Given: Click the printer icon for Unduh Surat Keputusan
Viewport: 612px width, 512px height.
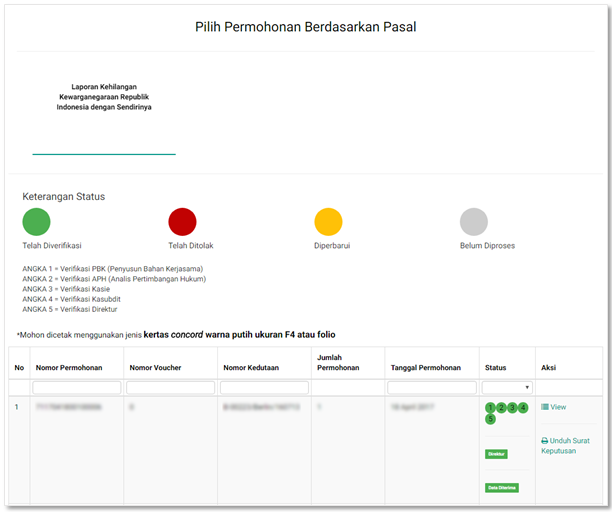Looking at the screenshot, I should pyautogui.click(x=545, y=440).
